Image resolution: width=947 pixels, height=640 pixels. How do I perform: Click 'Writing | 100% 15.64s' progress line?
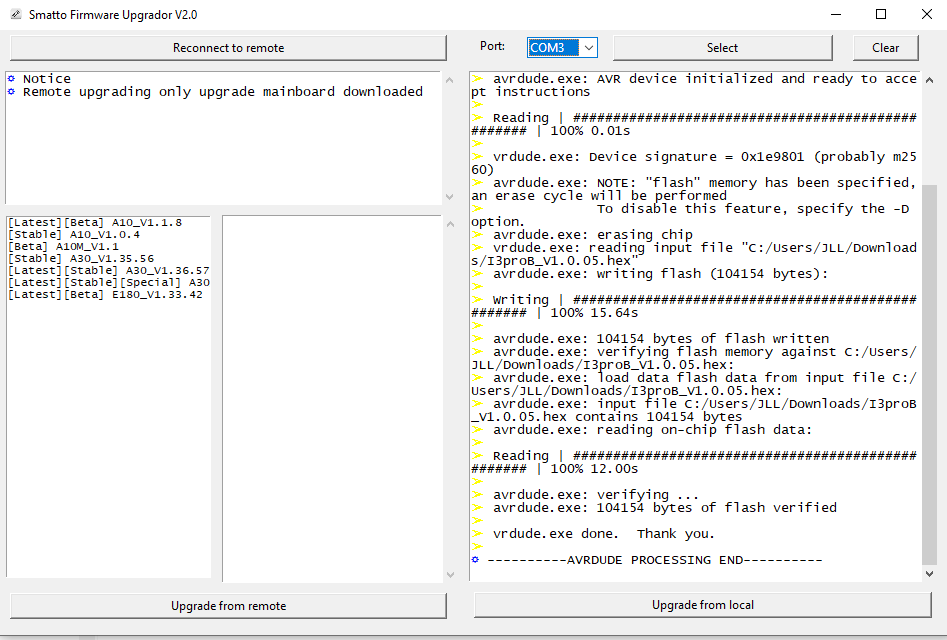click(x=694, y=306)
